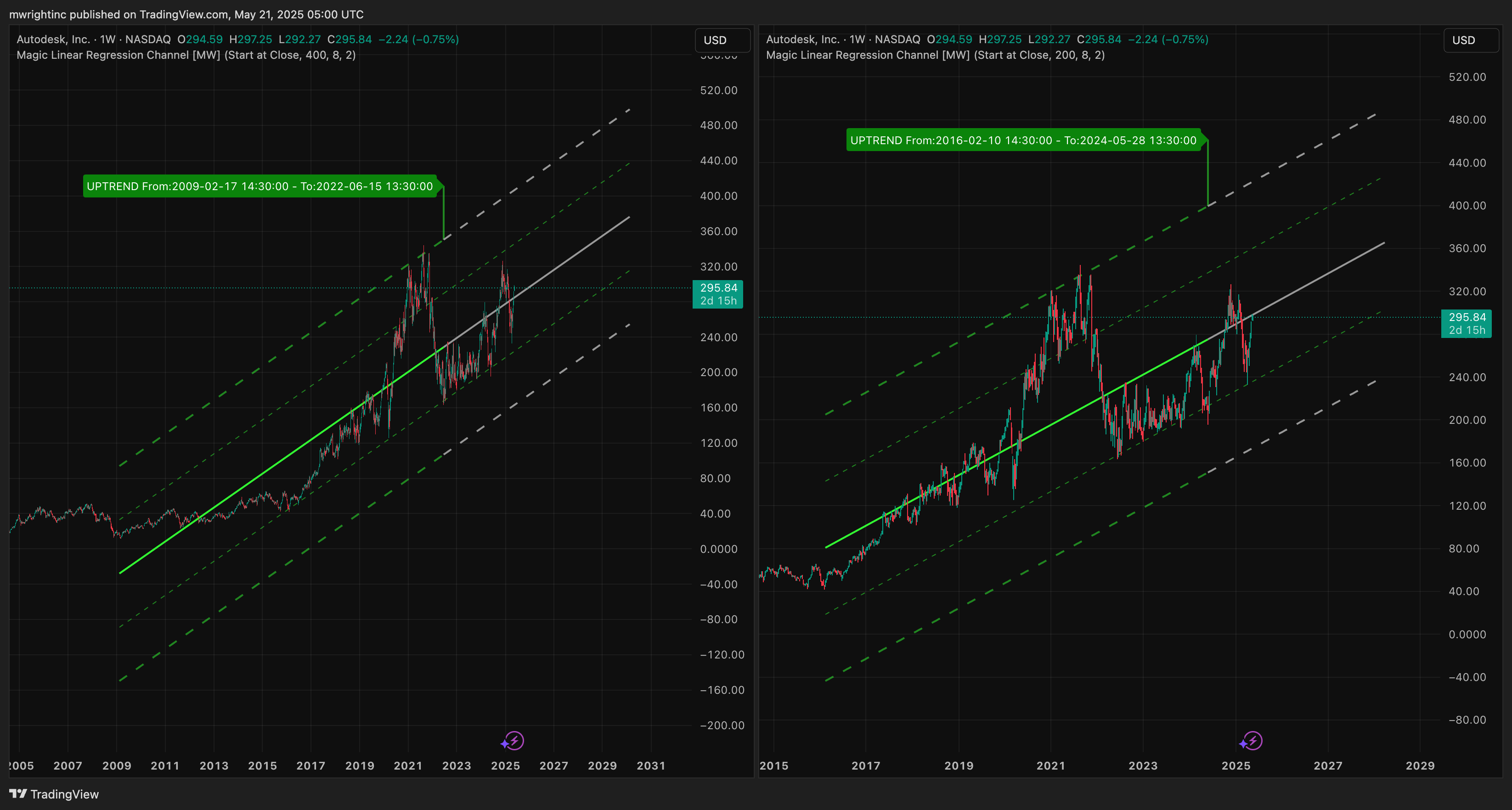Select the Magic Linear Regression Channel 400 legend
Viewport: 1512px width, 810px height.
(x=186, y=55)
